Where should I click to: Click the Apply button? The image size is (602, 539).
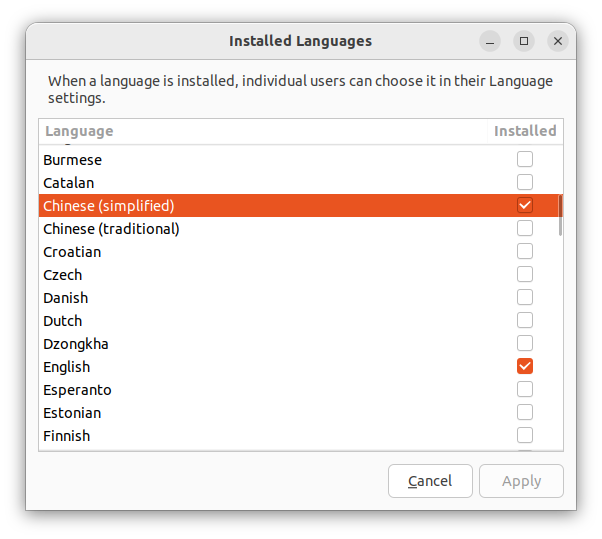tap(521, 481)
